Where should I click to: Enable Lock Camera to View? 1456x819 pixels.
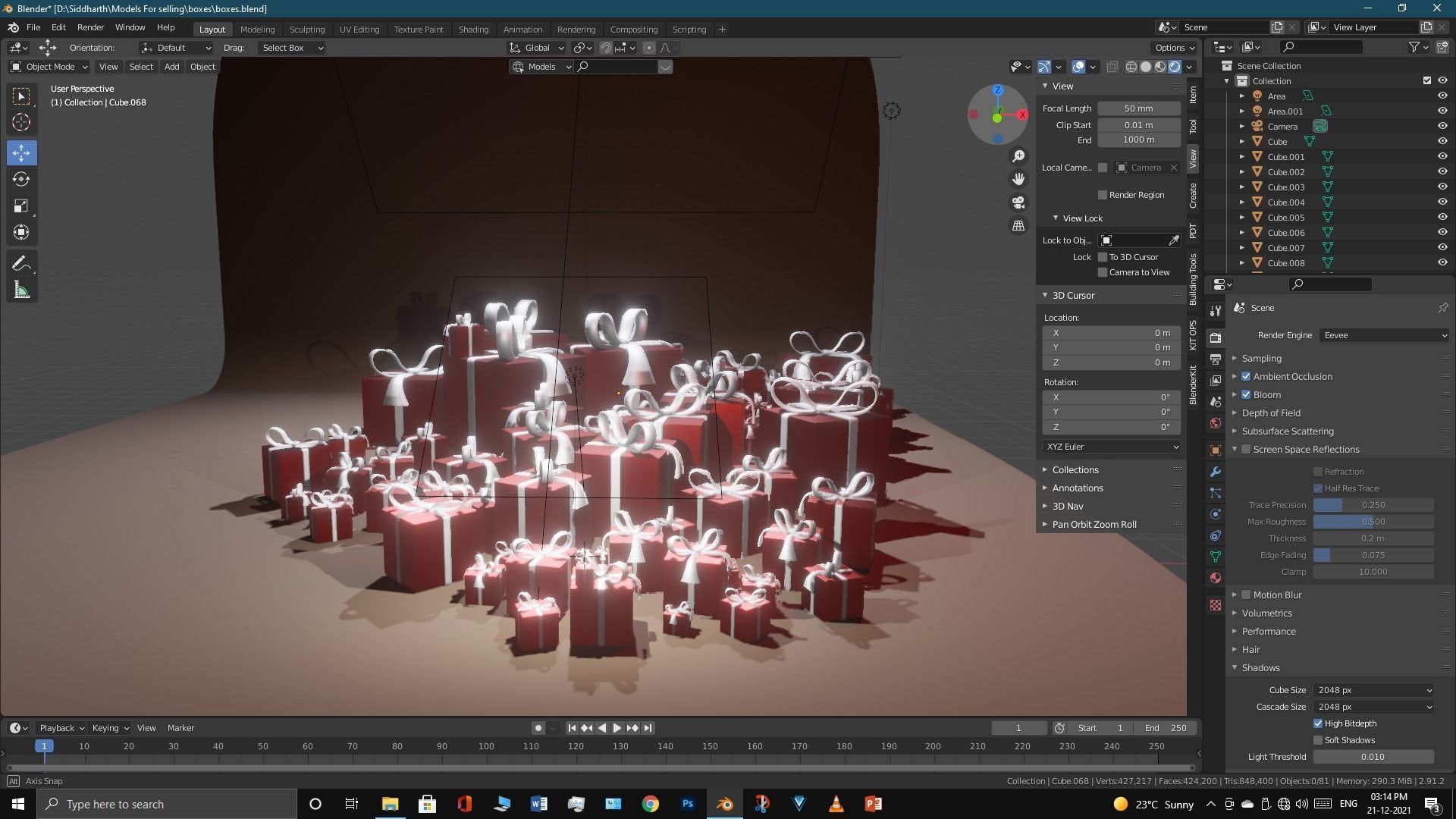click(1103, 272)
